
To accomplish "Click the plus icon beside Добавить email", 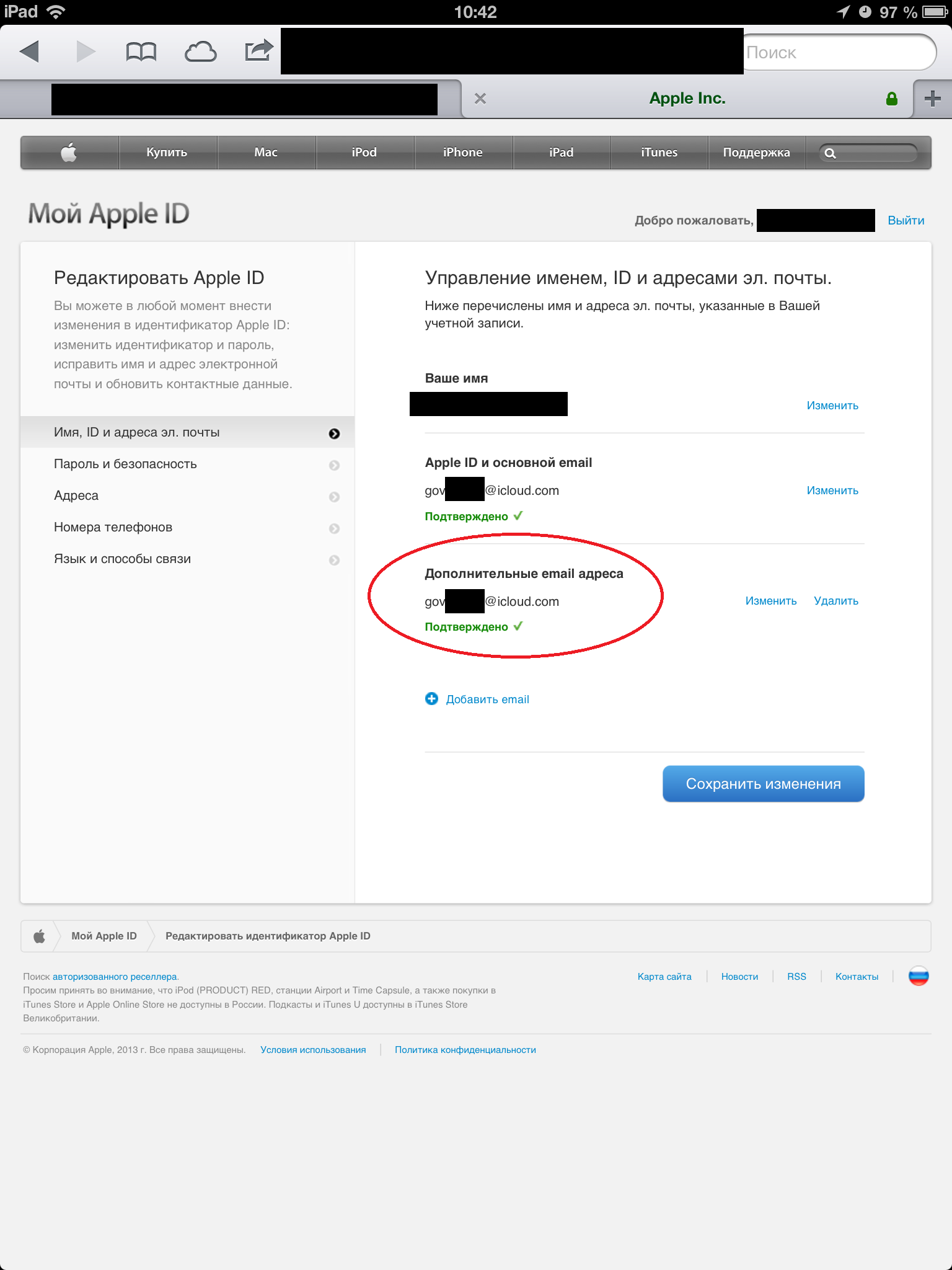I will point(431,699).
